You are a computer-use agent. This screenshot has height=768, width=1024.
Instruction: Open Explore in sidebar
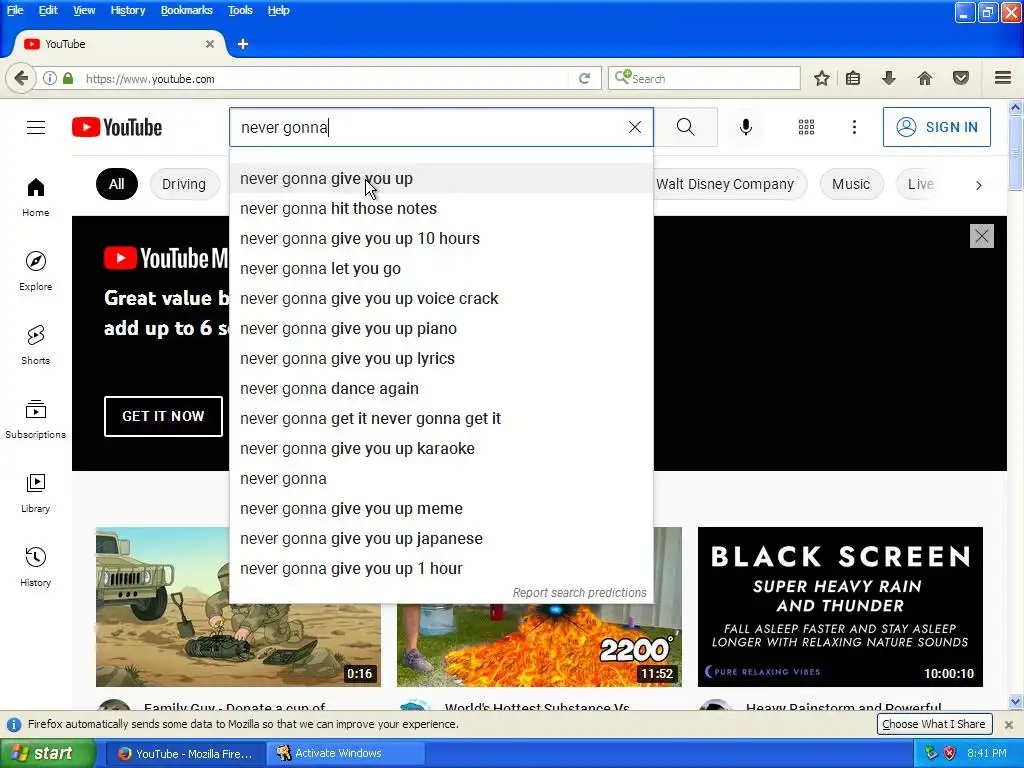(36, 271)
